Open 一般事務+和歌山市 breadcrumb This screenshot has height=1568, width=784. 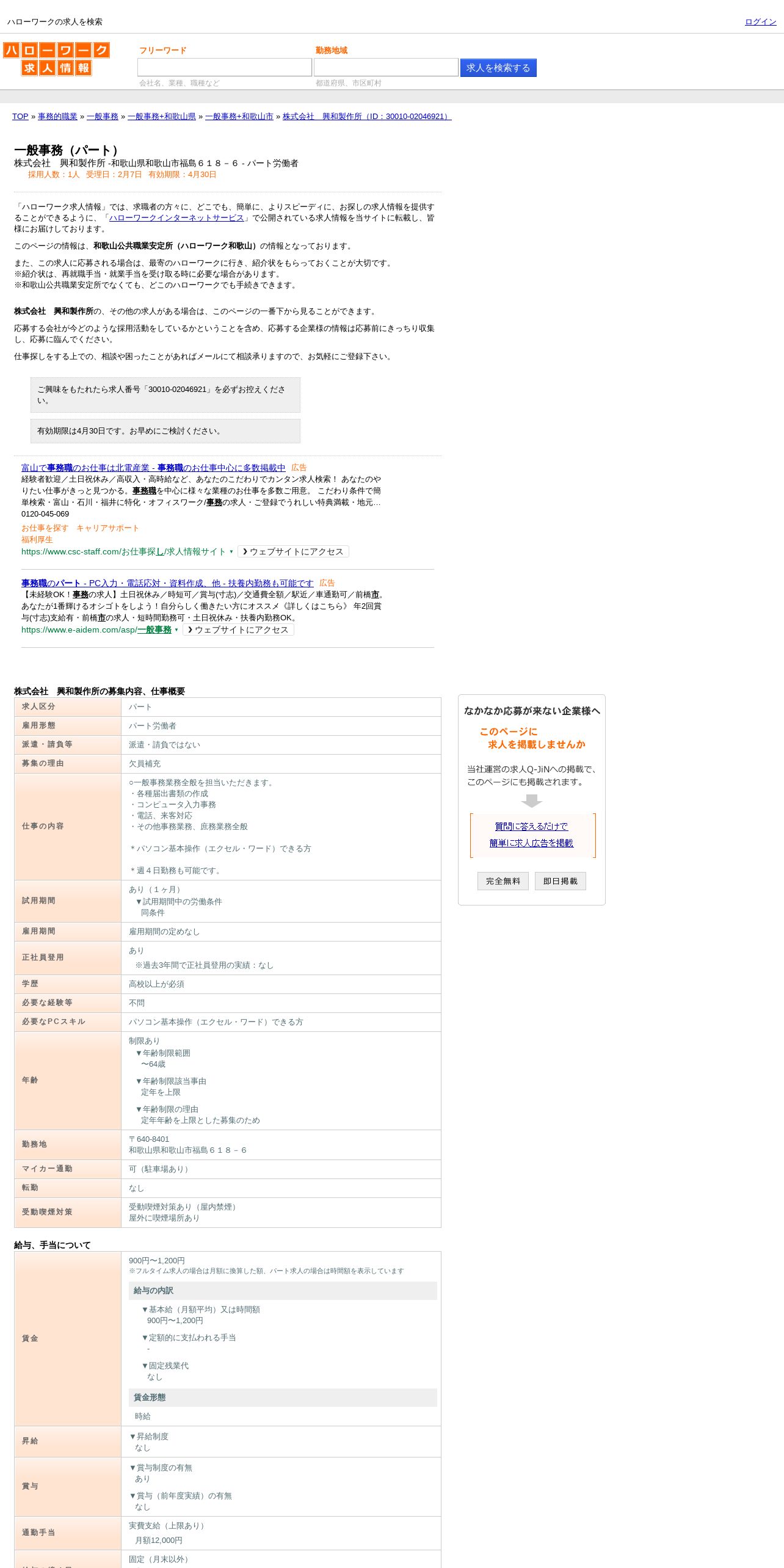click(239, 117)
